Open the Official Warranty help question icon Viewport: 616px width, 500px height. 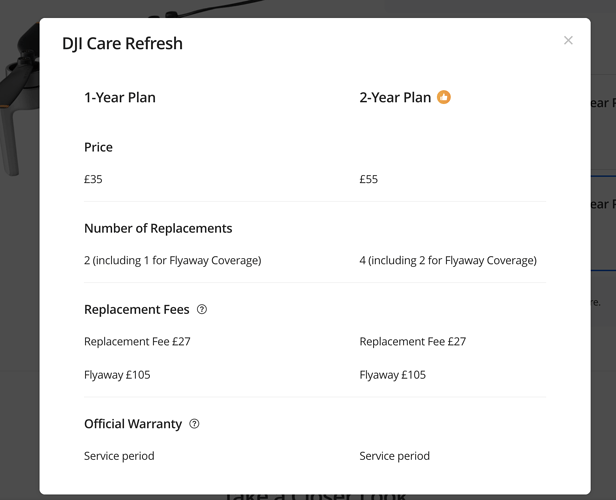194,424
